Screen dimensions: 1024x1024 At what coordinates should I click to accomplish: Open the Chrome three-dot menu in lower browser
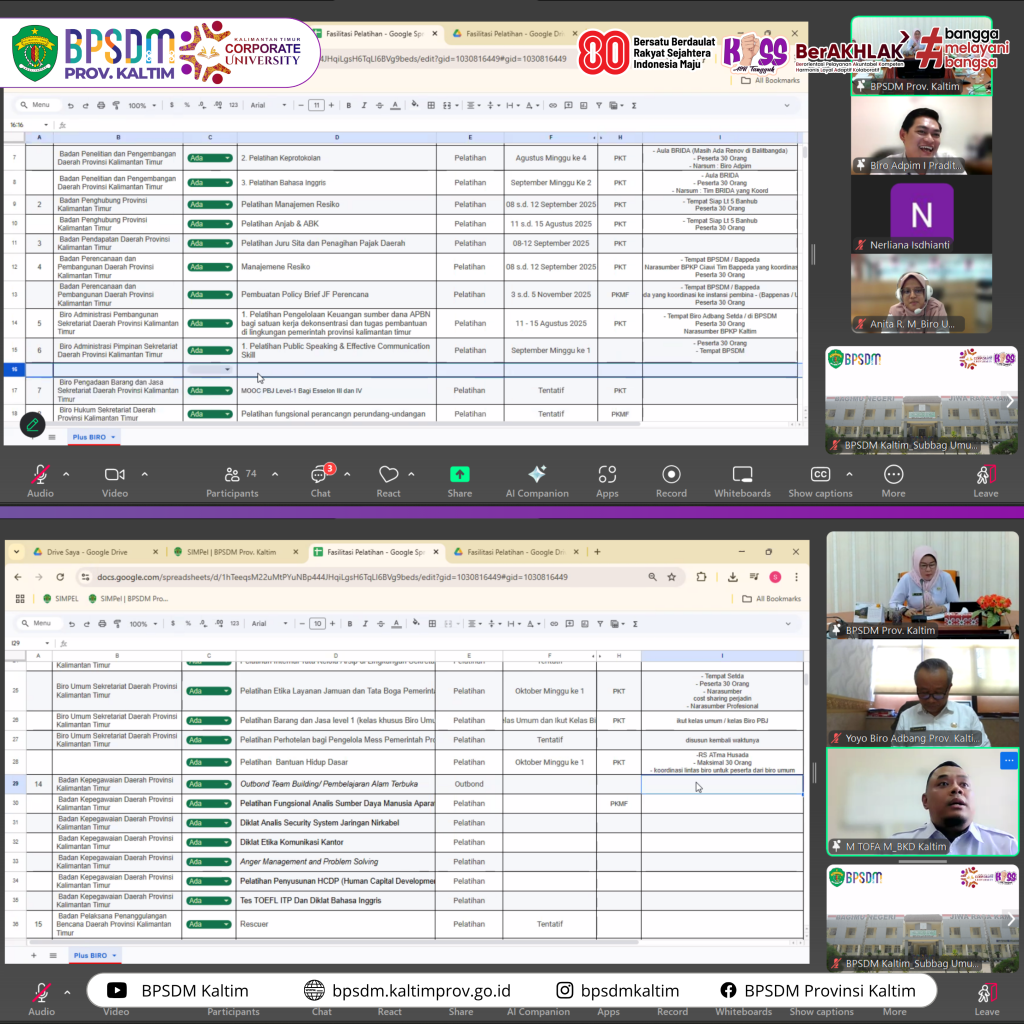[x=796, y=577]
